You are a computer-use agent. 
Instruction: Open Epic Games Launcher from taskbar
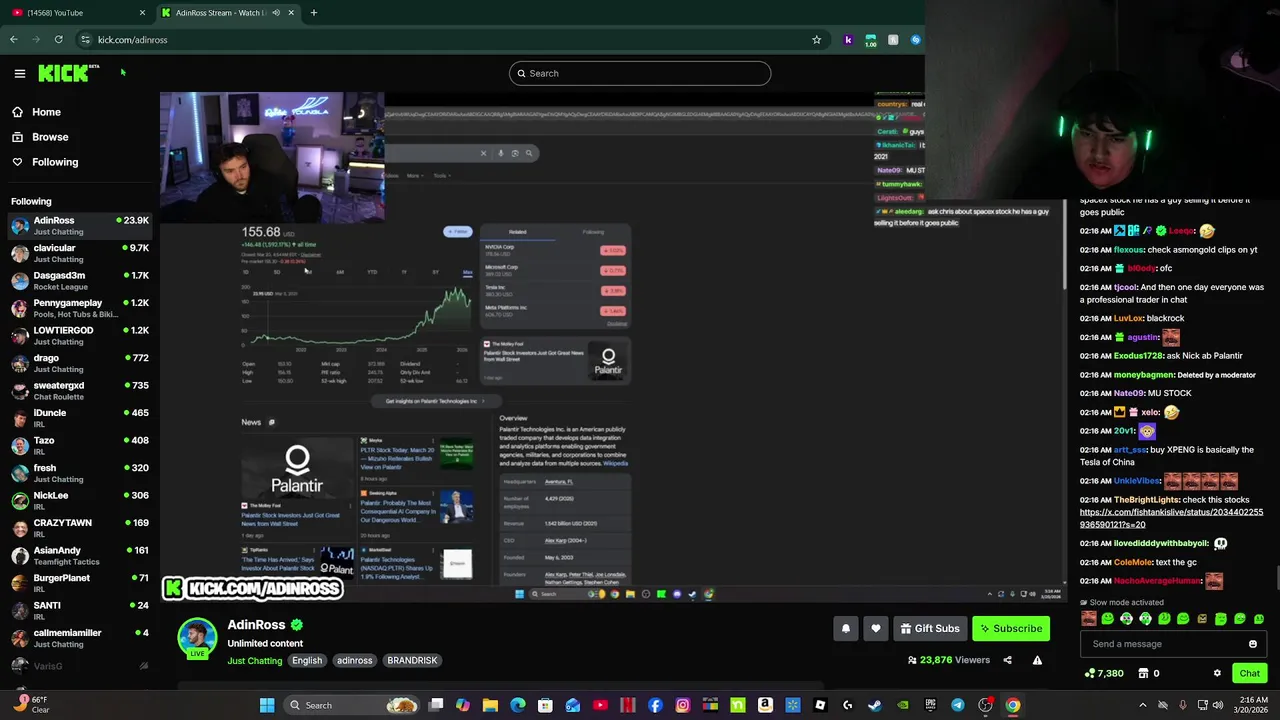(x=930, y=705)
